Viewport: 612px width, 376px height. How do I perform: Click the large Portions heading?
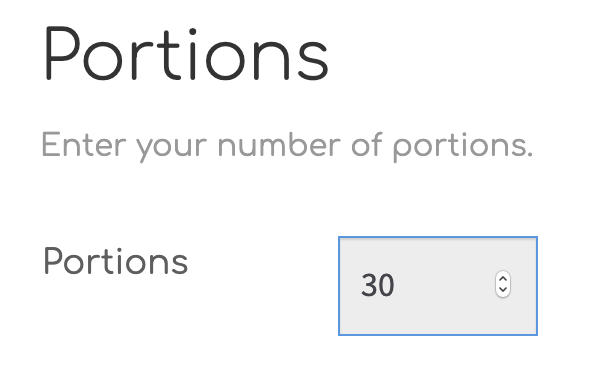[186, 53]
